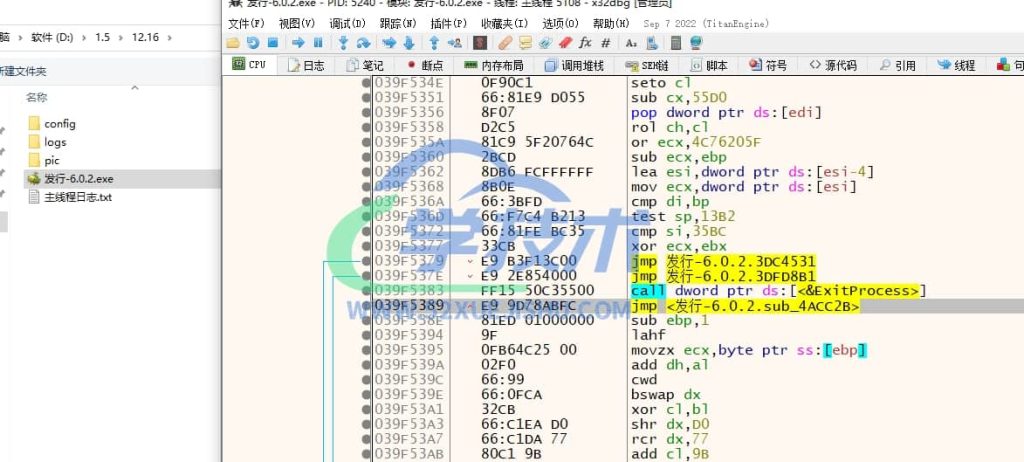Viewport: 1024px width, 462px height.
Task: Toggle breakpoint dot at address 039F5383
Action: (x=366, y=291)
